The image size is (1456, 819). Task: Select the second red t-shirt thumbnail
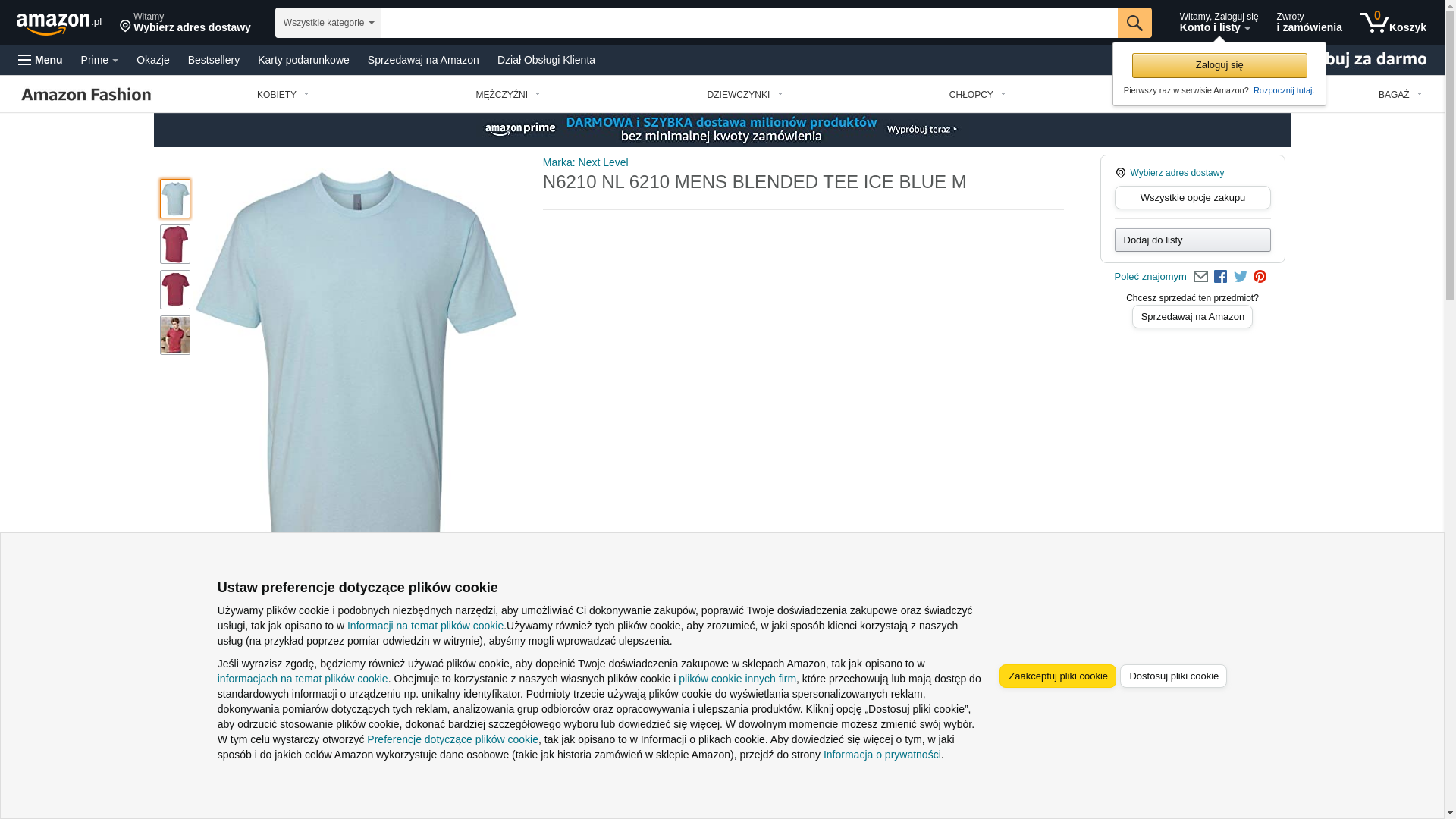175,290
